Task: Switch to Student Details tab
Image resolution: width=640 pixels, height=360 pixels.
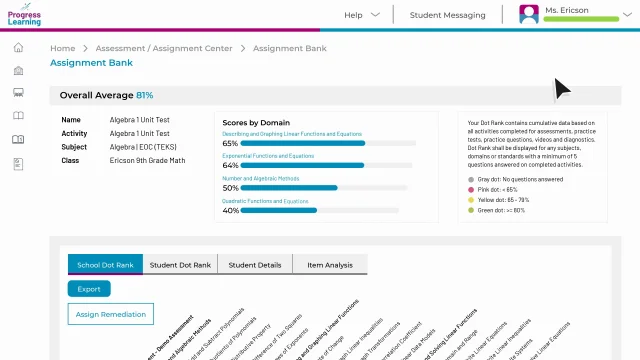Action: (255, 264)
